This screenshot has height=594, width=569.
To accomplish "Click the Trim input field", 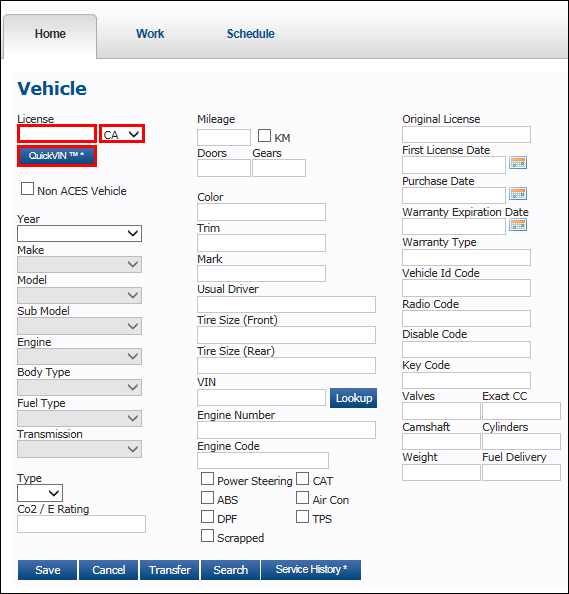I will click(261, 243).
